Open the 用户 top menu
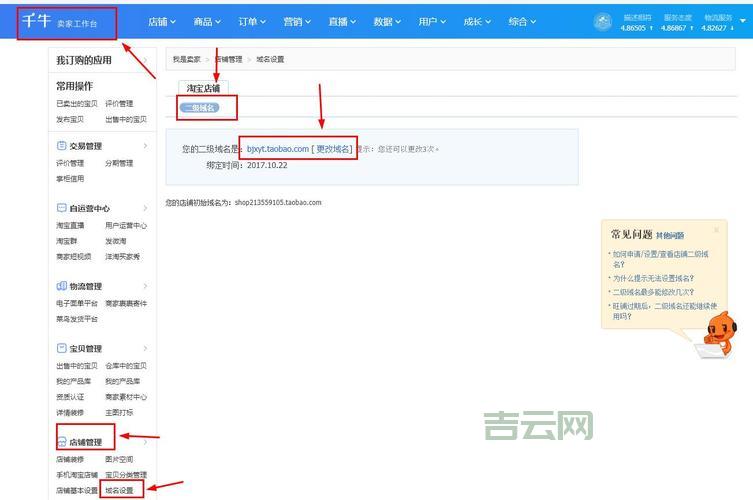753x500 pixels. click(x=432, y=22)
